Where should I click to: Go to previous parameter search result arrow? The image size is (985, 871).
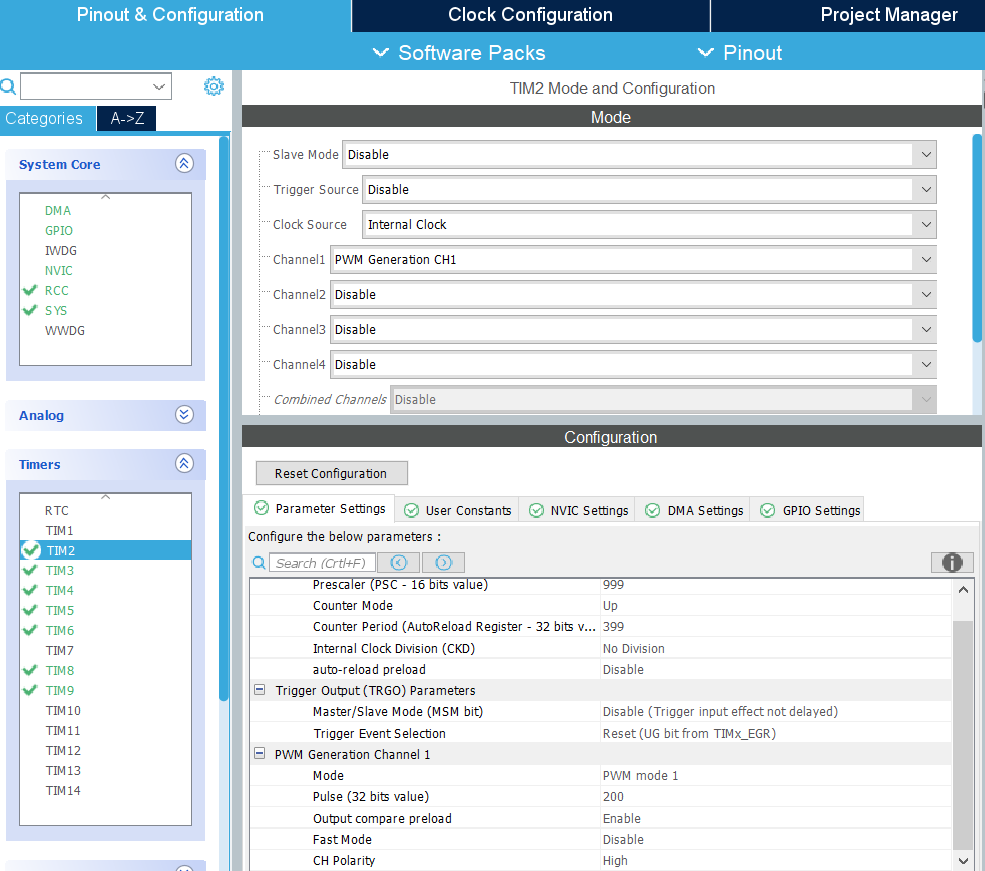(398, 563)
